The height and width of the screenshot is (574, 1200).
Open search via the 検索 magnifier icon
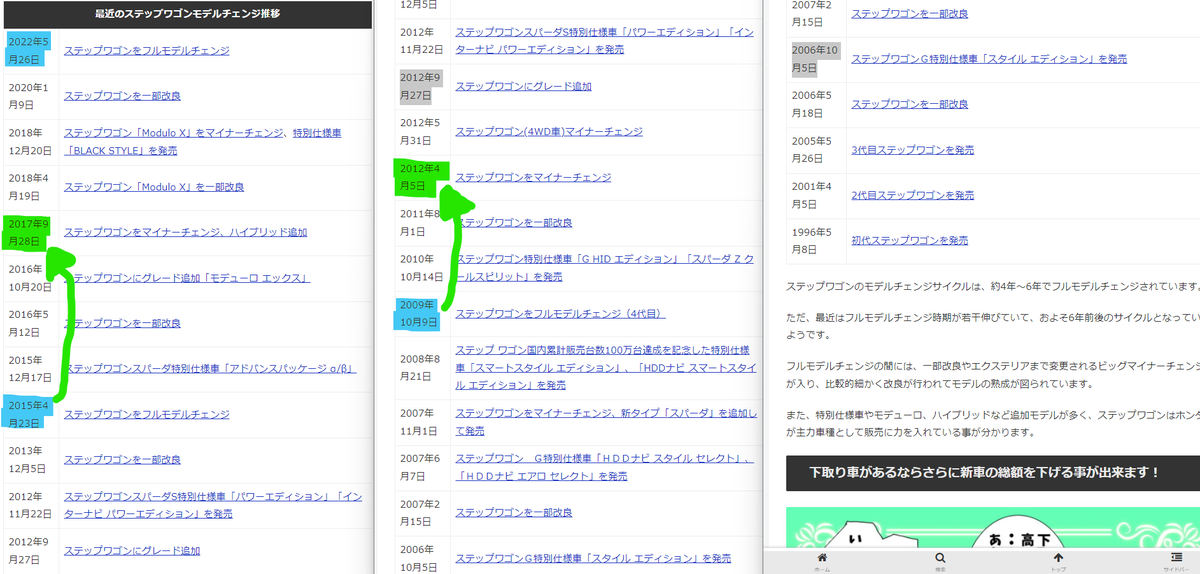pos(940,561)
